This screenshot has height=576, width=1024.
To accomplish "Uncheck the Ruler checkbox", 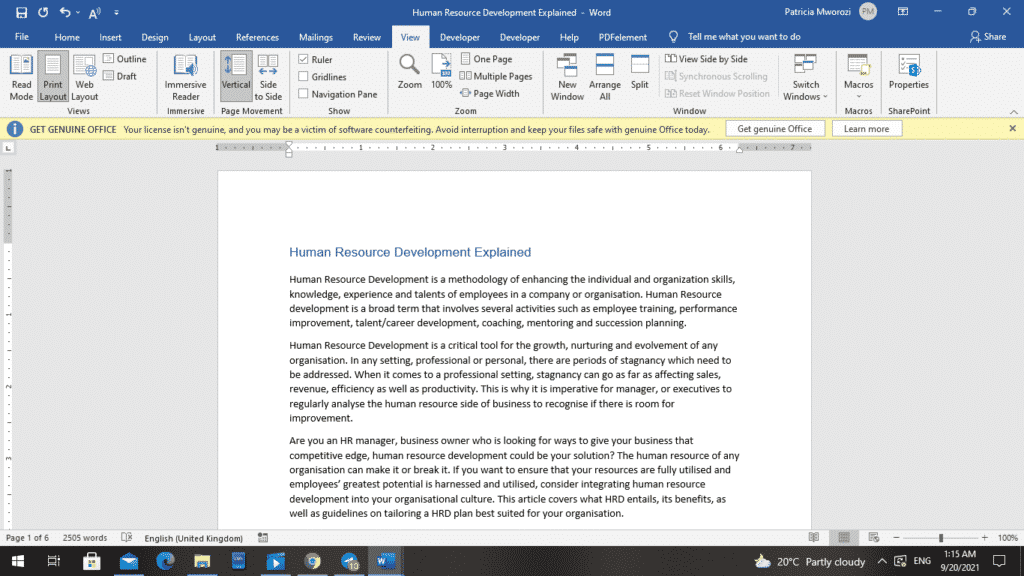I will point(304,60).
